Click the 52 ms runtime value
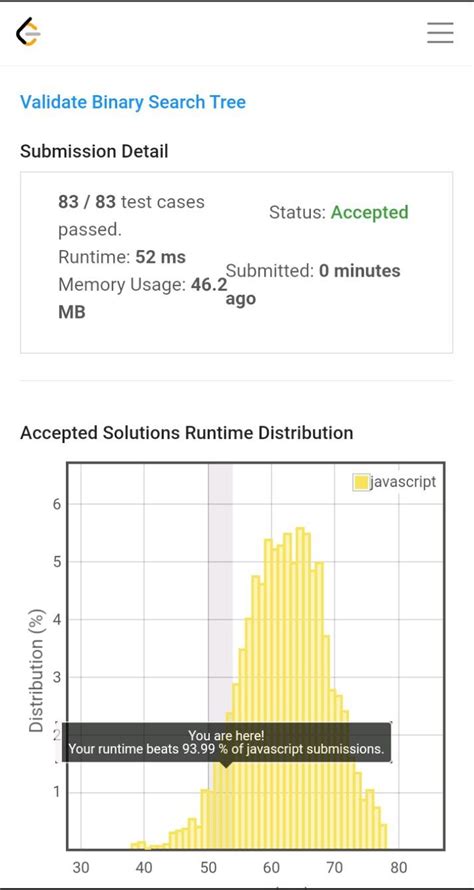This screenshot has width=474, height=890. 161,257
